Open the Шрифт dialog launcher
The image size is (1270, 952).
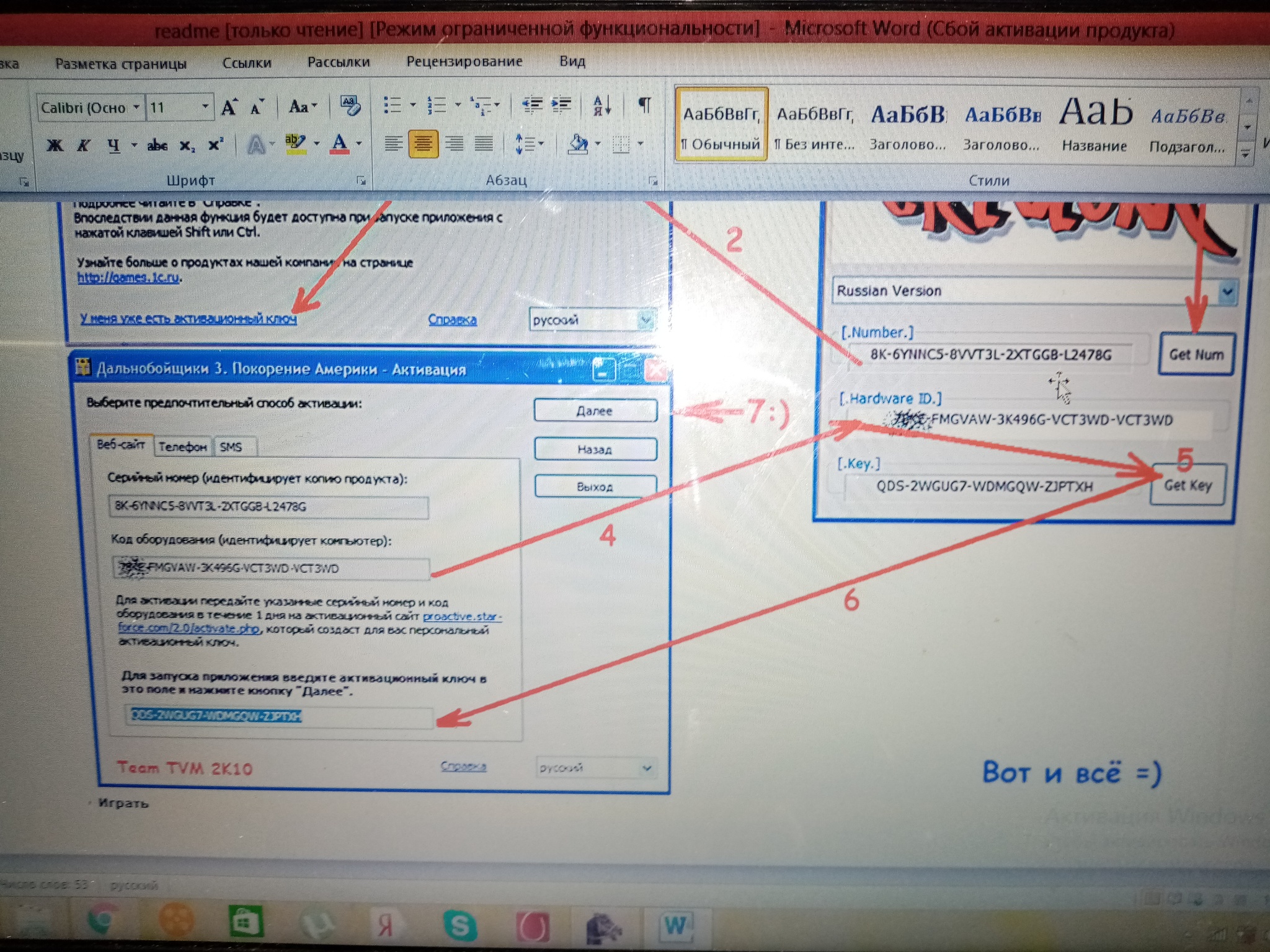point(361,181)
